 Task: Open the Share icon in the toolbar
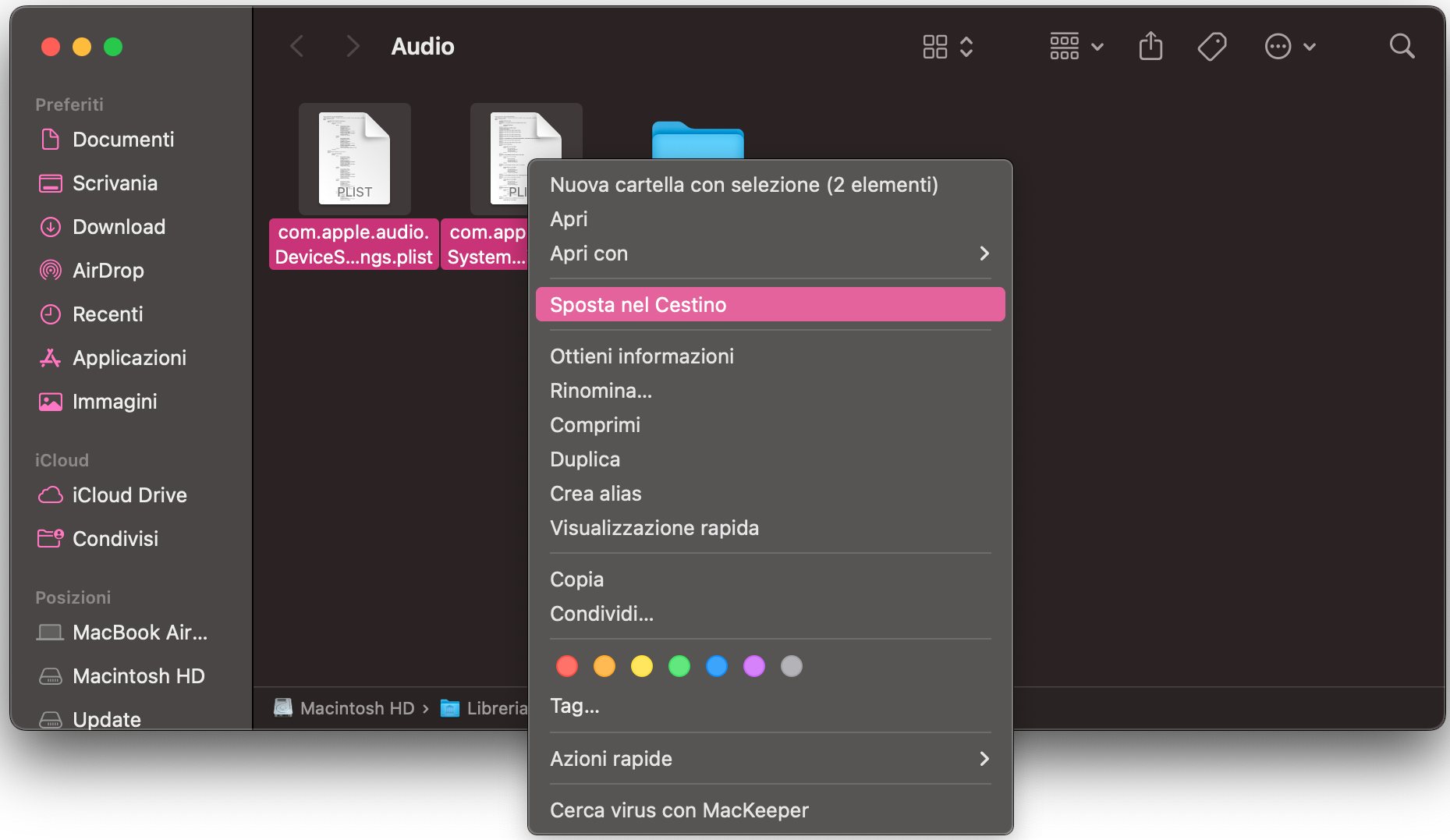point(1150,46)
